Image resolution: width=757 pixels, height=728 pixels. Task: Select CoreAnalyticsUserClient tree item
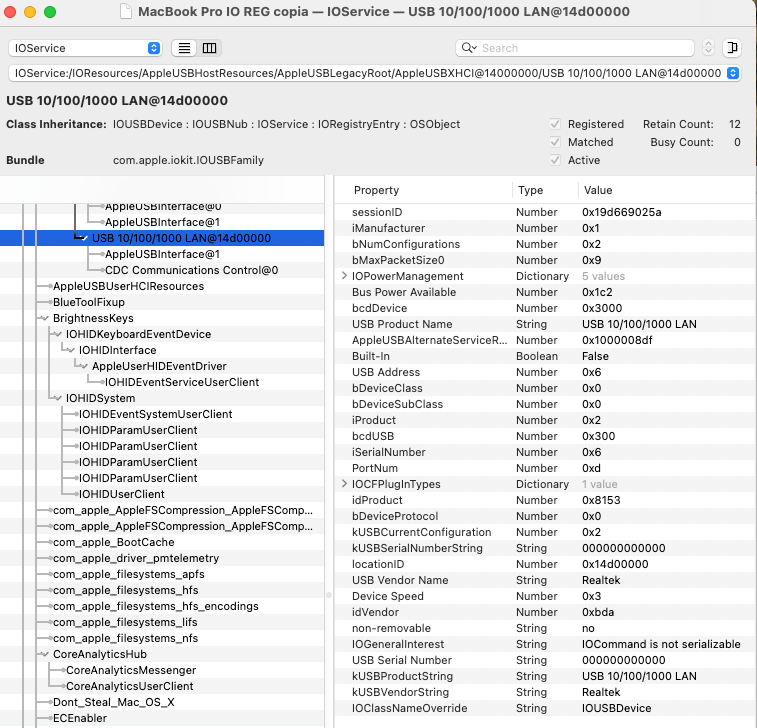[x=129, y=686]
